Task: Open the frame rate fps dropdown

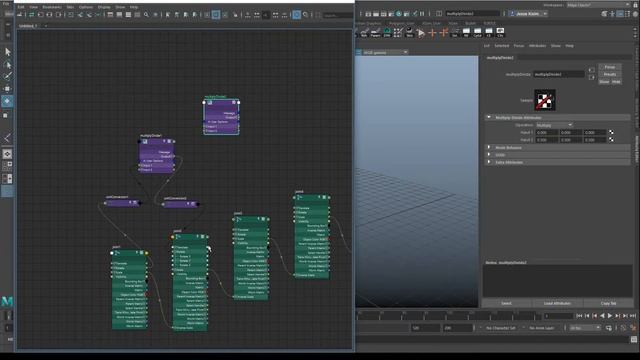Action: coord(585,328)
